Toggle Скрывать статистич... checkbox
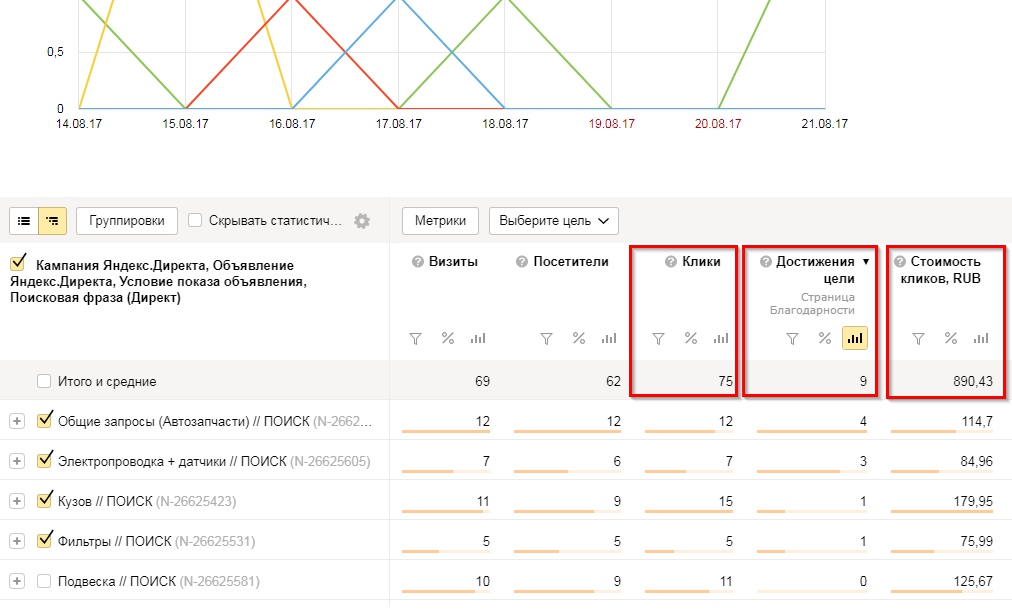1012x611 pixels. pos(195,221)
